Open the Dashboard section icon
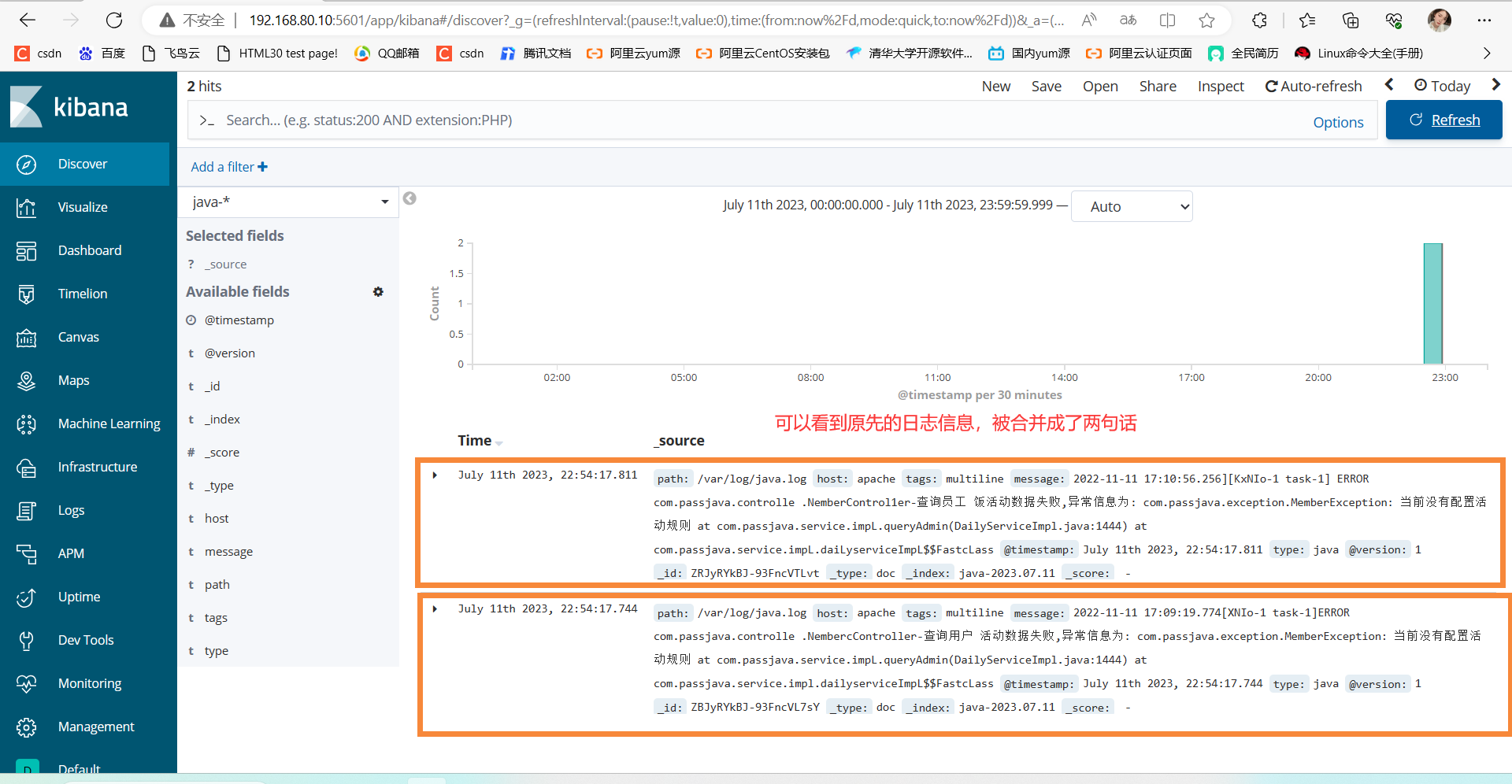Image resolution: width=1512 pixels, height=784 pixels. (x=26, y=250)
